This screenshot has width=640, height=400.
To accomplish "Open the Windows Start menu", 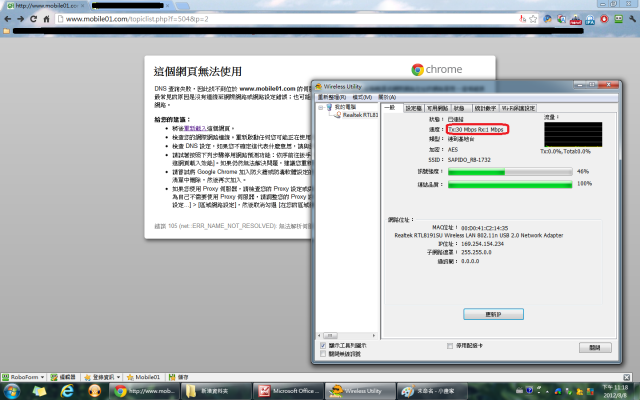I will pos(11,391).
